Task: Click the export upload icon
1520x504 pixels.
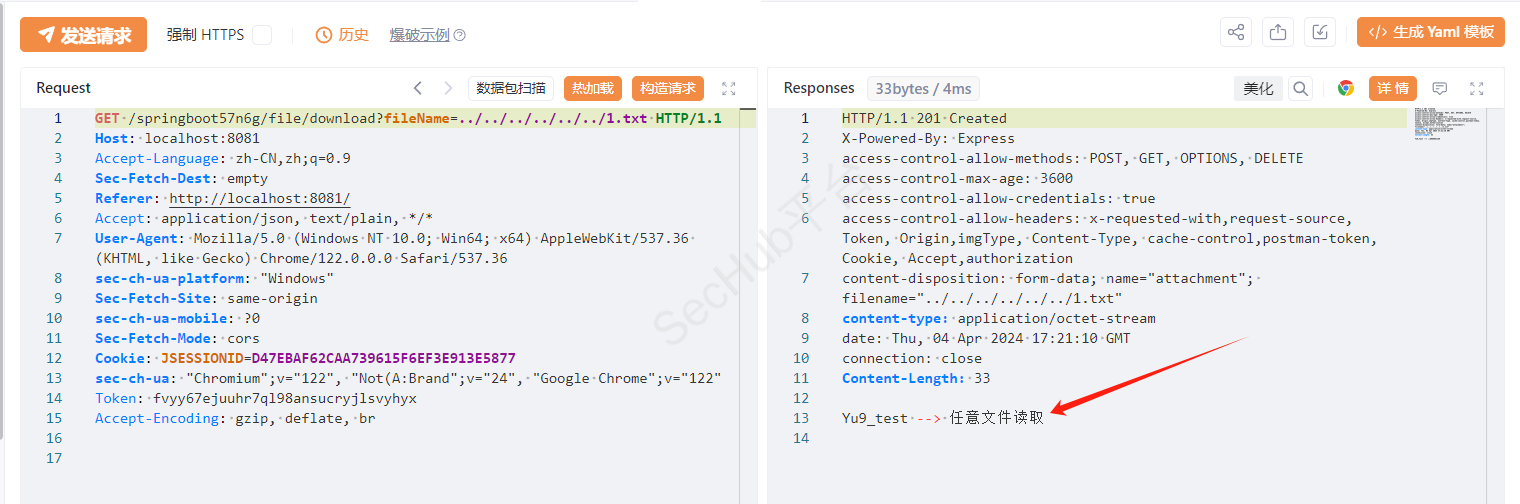Action: 1277,32
